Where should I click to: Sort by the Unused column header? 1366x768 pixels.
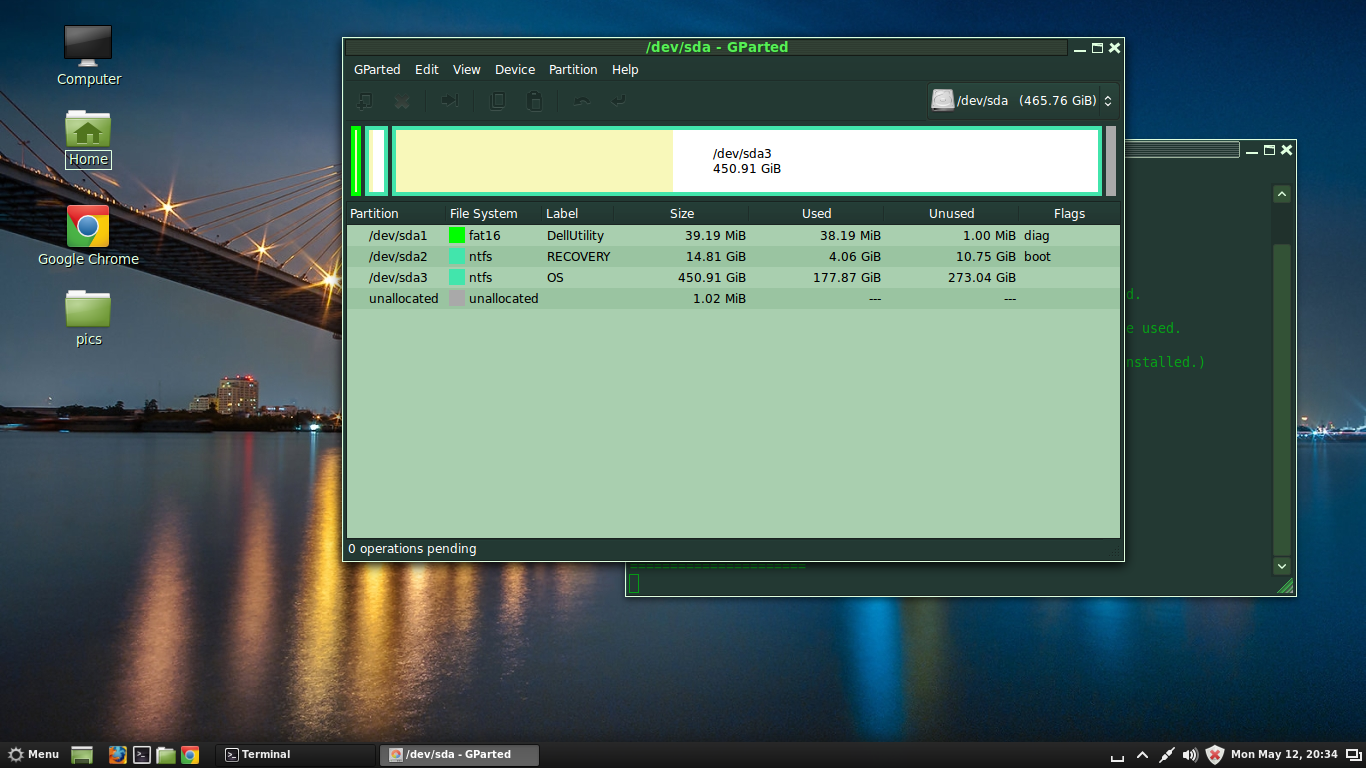pyautogui.click(x=951, y=214)
